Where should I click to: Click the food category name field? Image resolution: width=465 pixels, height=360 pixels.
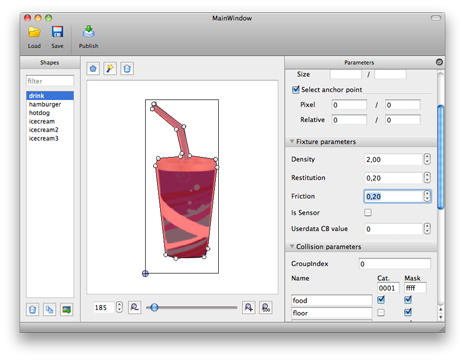[332, 300]
